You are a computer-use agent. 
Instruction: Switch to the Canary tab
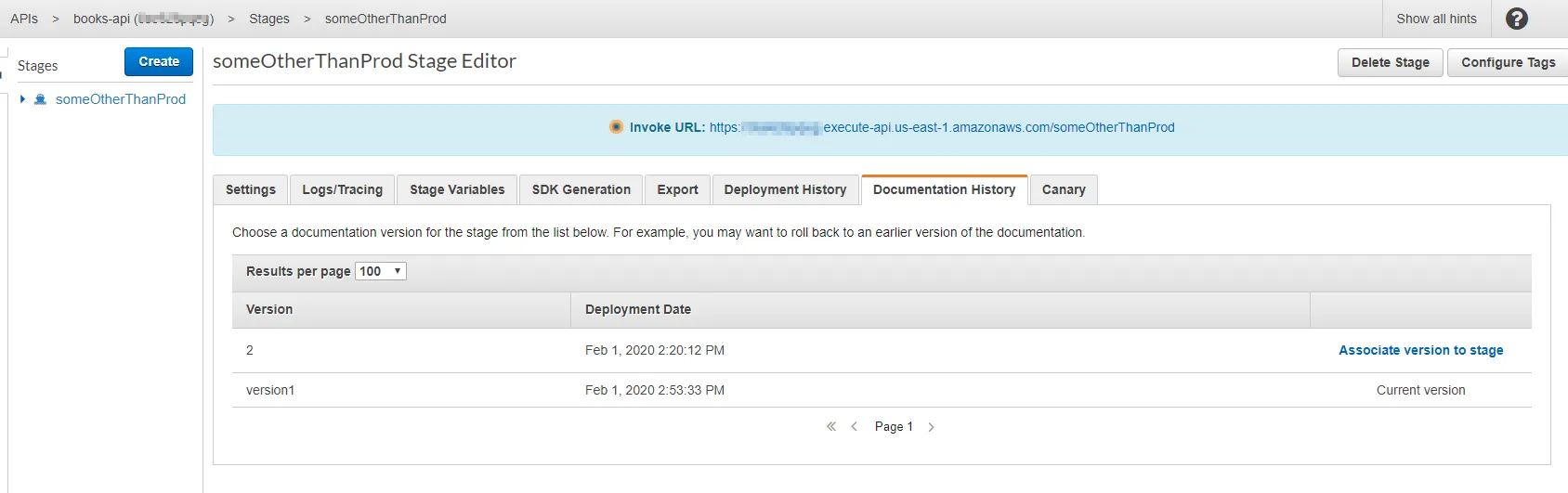point(1064,189)
